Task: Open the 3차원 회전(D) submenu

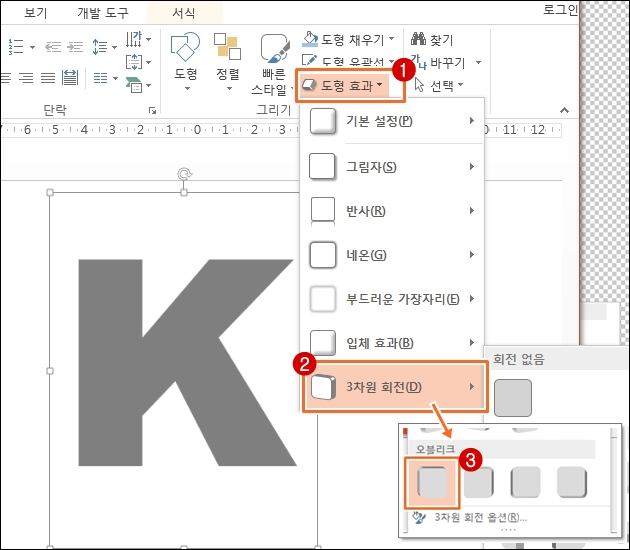Action: click(395, 387)
